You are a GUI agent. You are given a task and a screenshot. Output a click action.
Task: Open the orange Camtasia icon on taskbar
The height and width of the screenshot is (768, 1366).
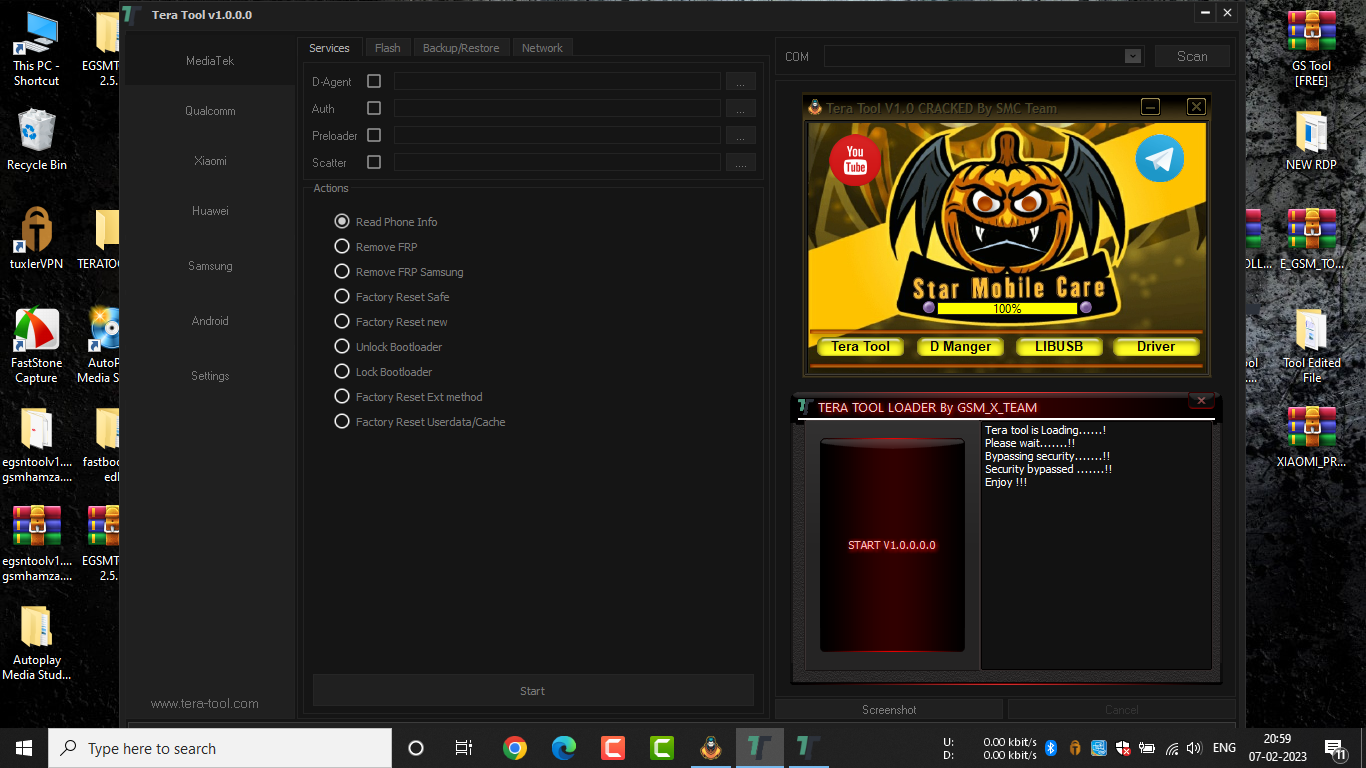tap(613, 748)
